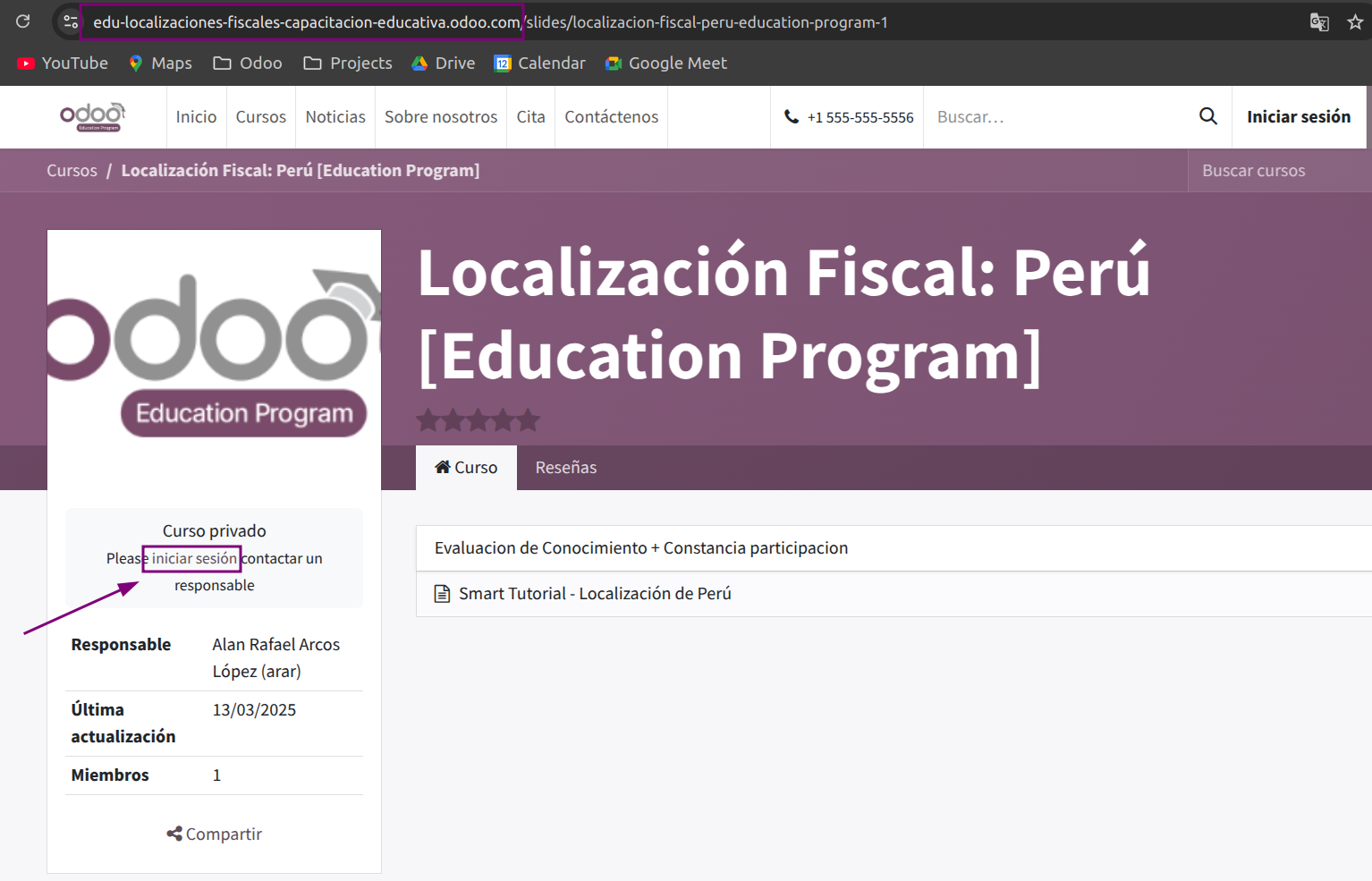Open the Cita menu item
The image size is (1372, 881).
(530, 117)
